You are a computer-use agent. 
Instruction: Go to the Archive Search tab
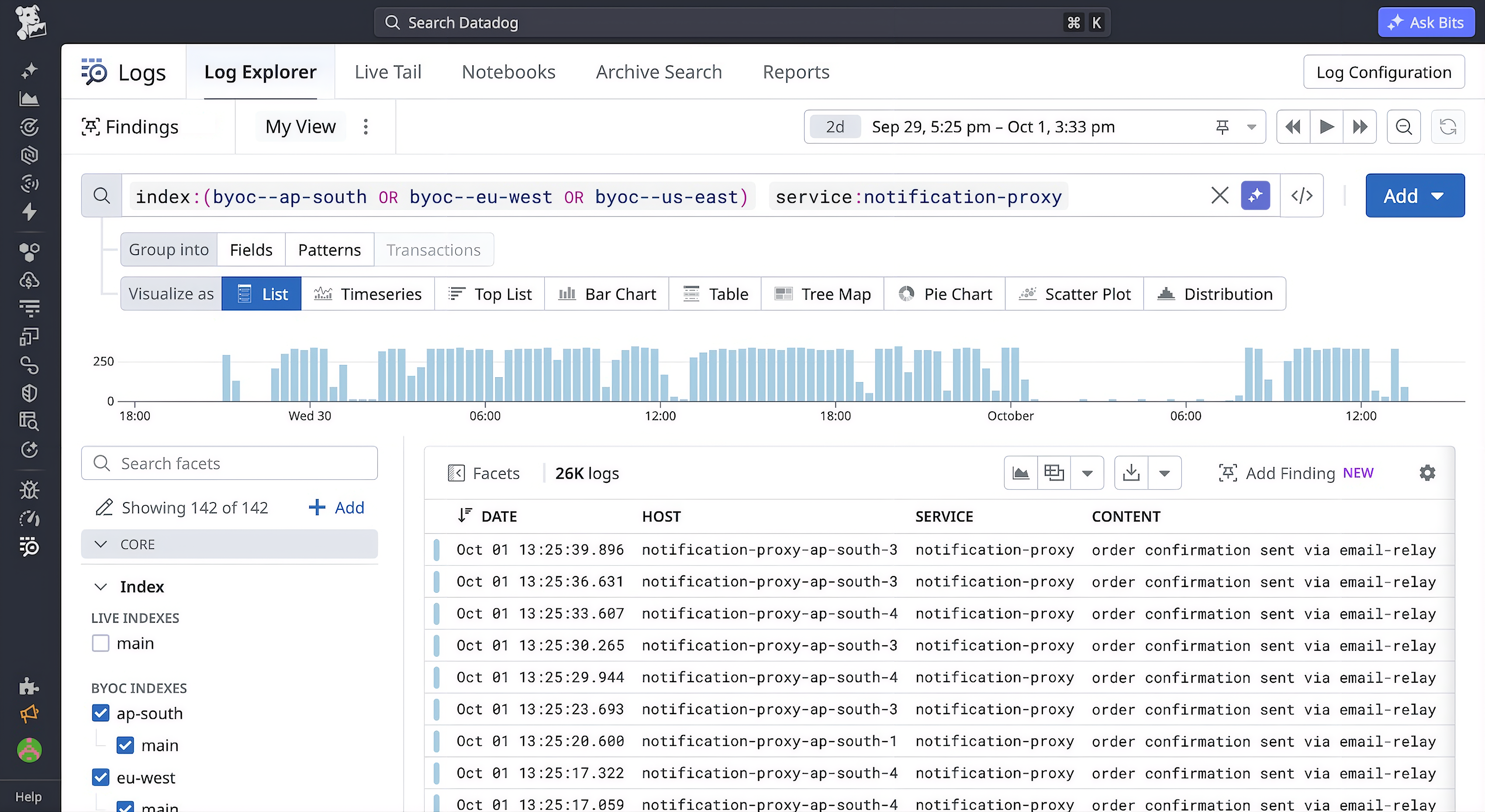(659, 72)
